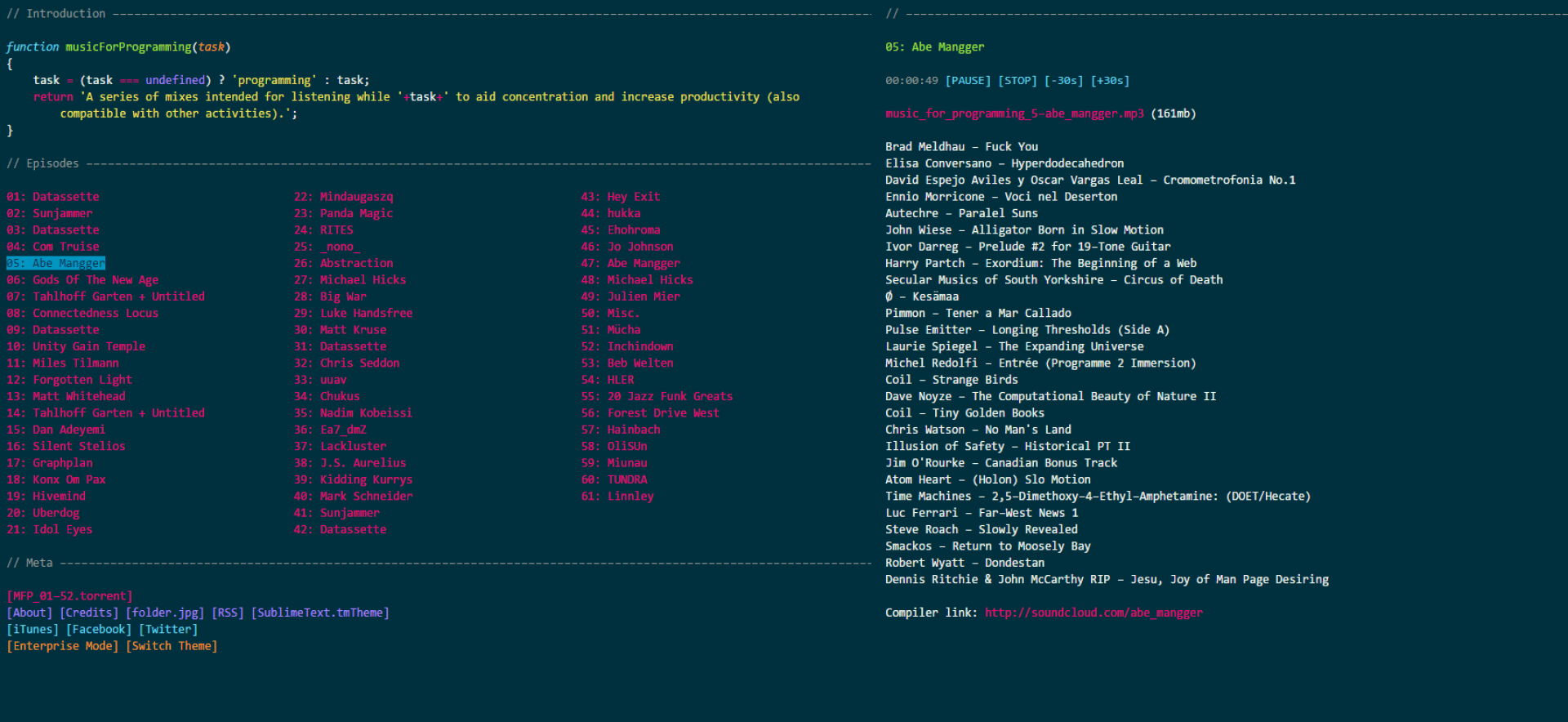Open the folder.jpg cover image link
This screenshot has width=1568, height=722.
[165, 613]
